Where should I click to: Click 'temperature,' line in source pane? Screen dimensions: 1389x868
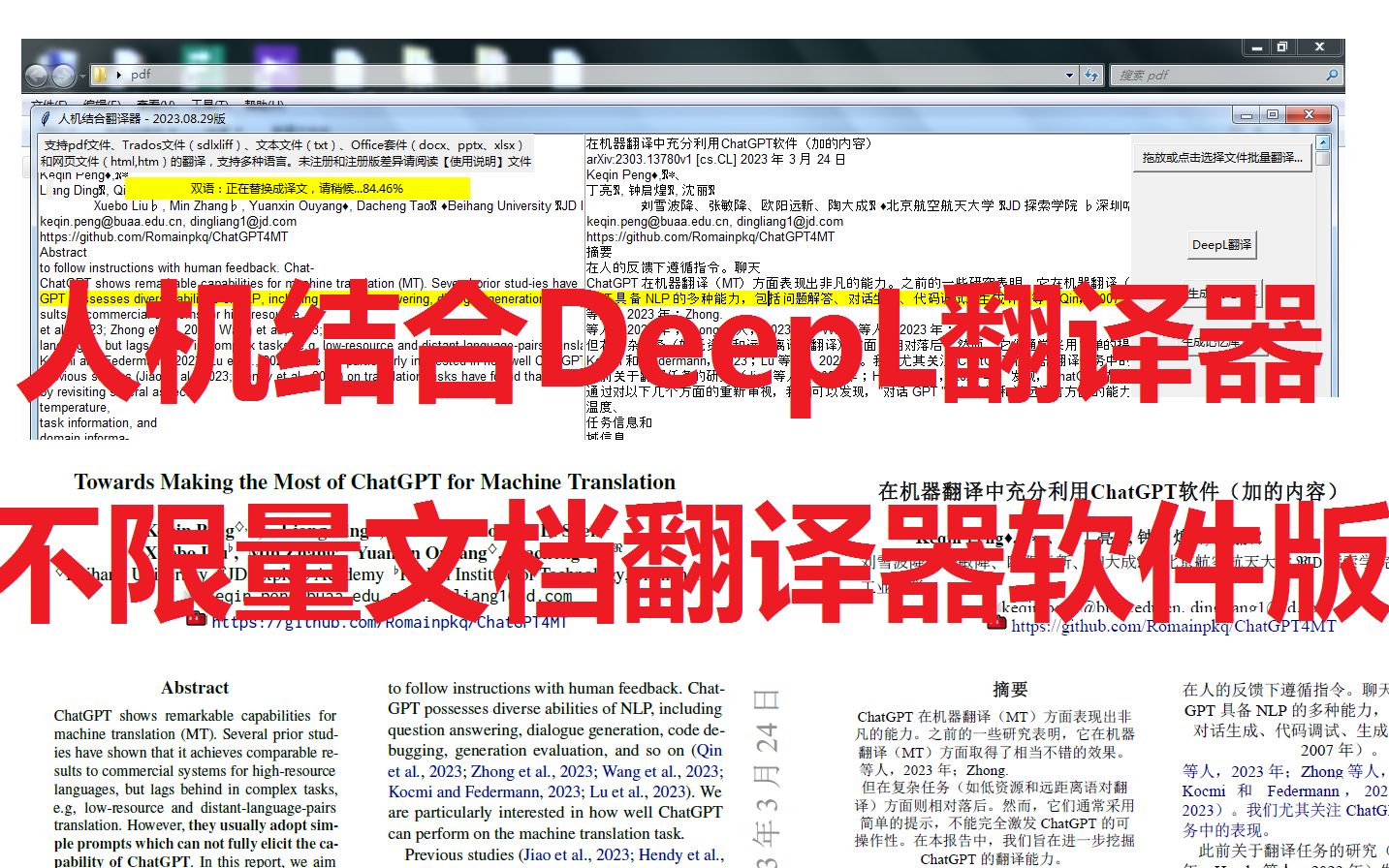click(75, 408)
